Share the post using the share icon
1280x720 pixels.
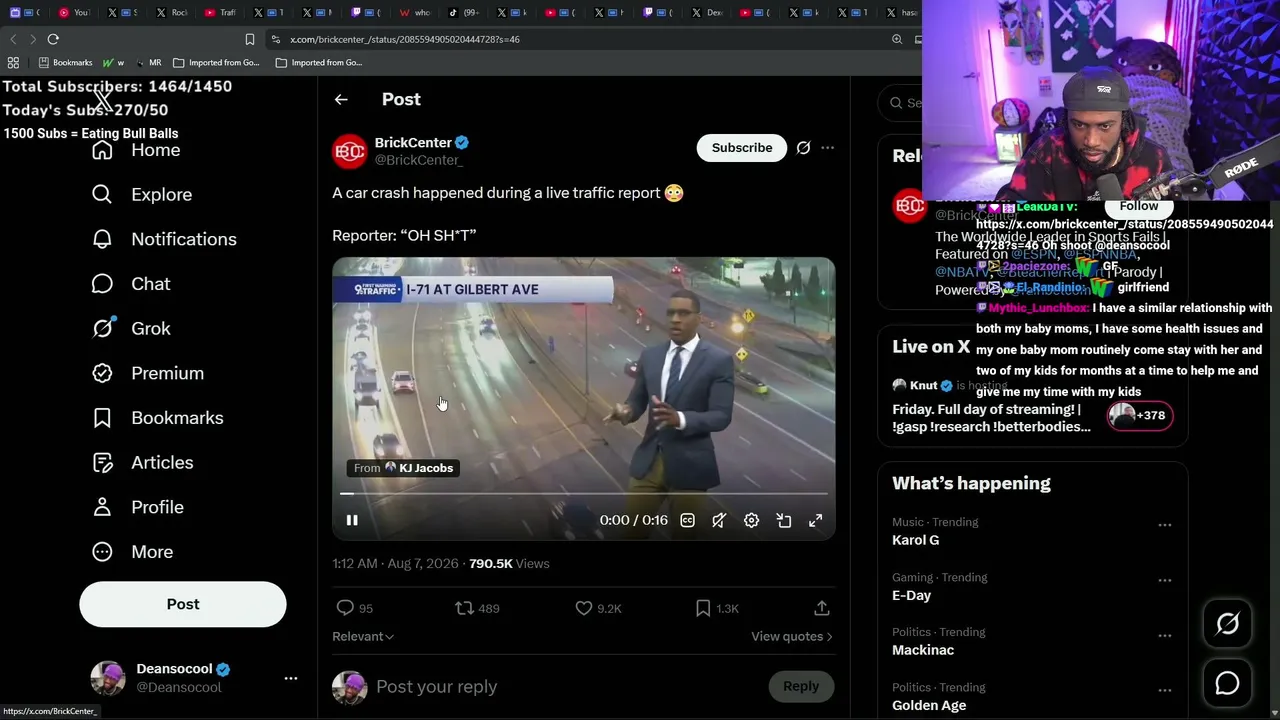tap(822, 608)
